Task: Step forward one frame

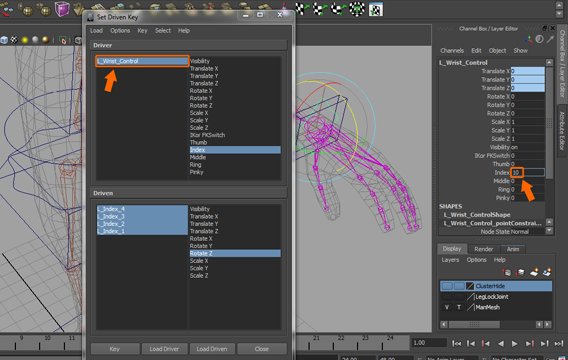Action: click(544, 343)
